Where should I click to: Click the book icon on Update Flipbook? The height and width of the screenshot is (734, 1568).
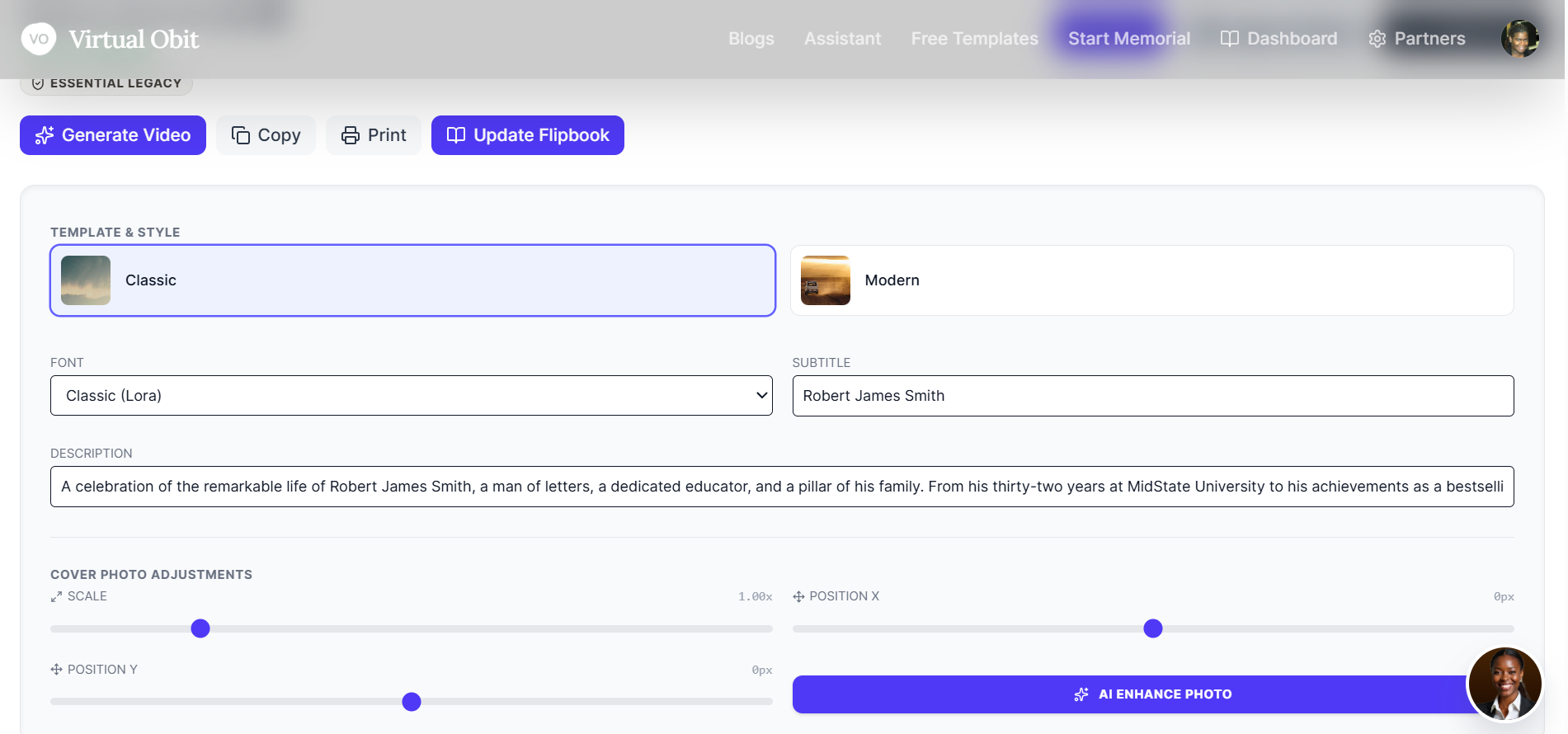point(456,135)
